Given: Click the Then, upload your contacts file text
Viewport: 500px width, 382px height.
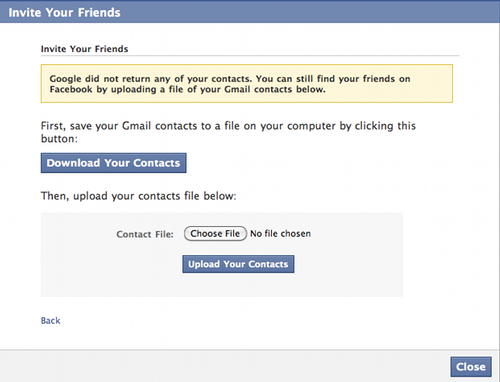Looking at the screenshot, I should tap(138, 196).
